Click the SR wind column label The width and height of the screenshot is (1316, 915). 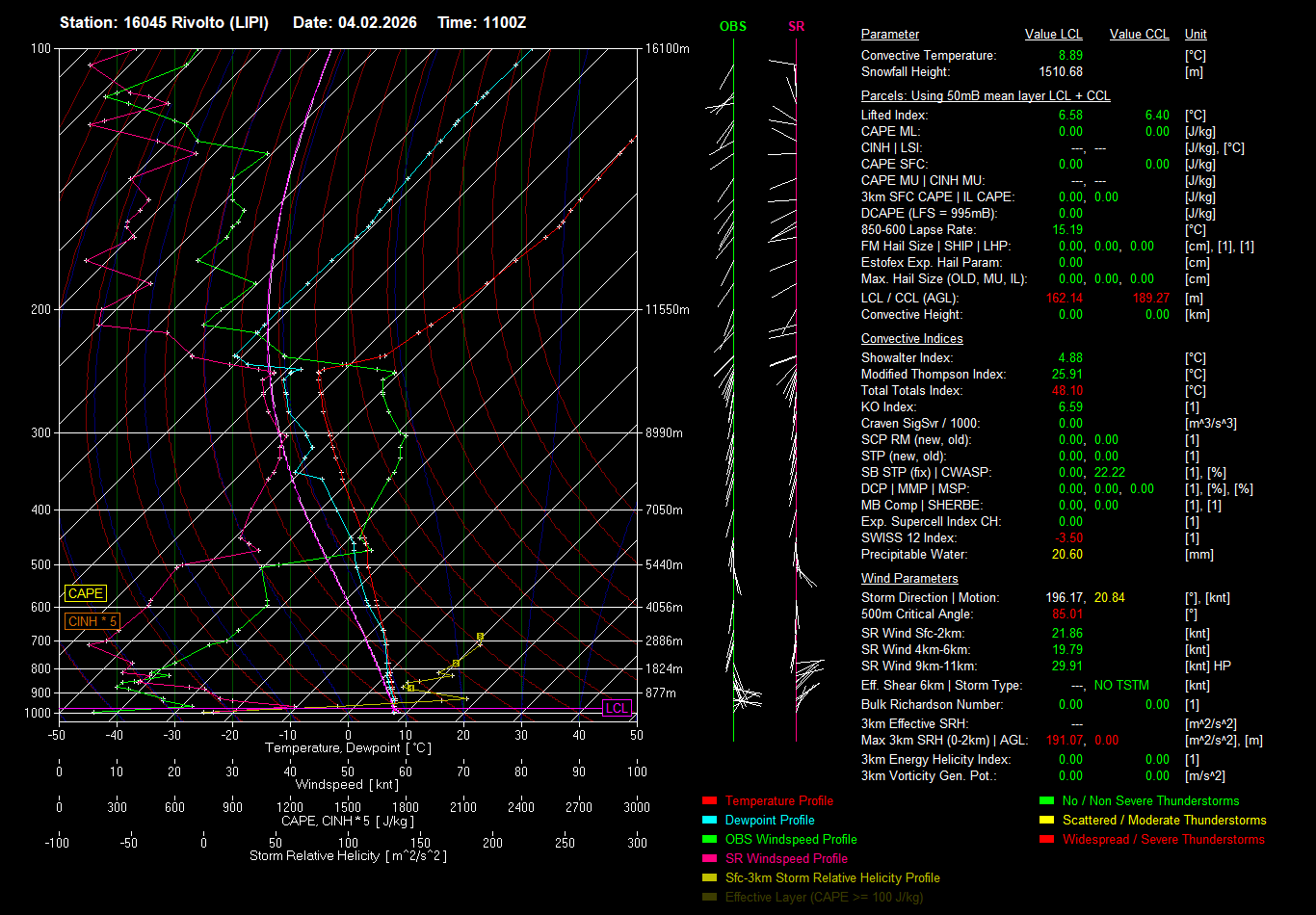tap(796, 27)
